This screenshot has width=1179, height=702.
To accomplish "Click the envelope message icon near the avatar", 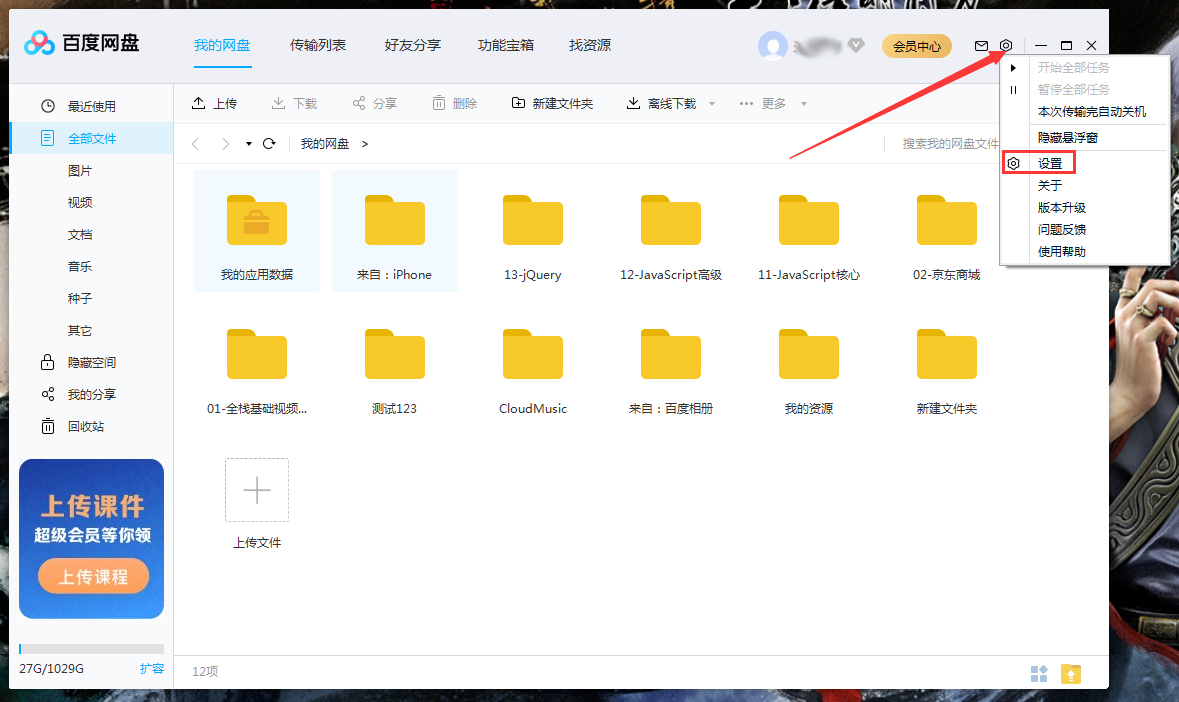I will tap(981, 45).
